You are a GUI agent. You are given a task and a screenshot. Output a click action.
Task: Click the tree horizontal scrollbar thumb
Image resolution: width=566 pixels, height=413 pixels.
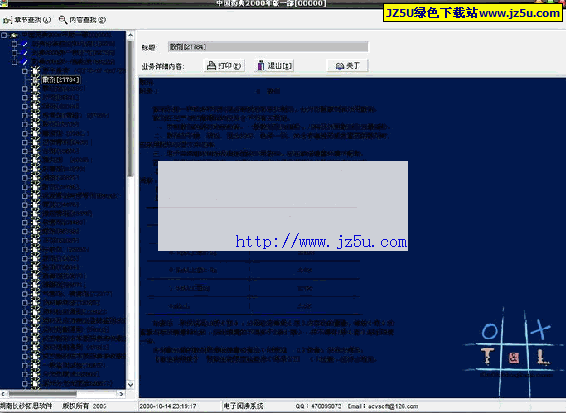point(43,394)
